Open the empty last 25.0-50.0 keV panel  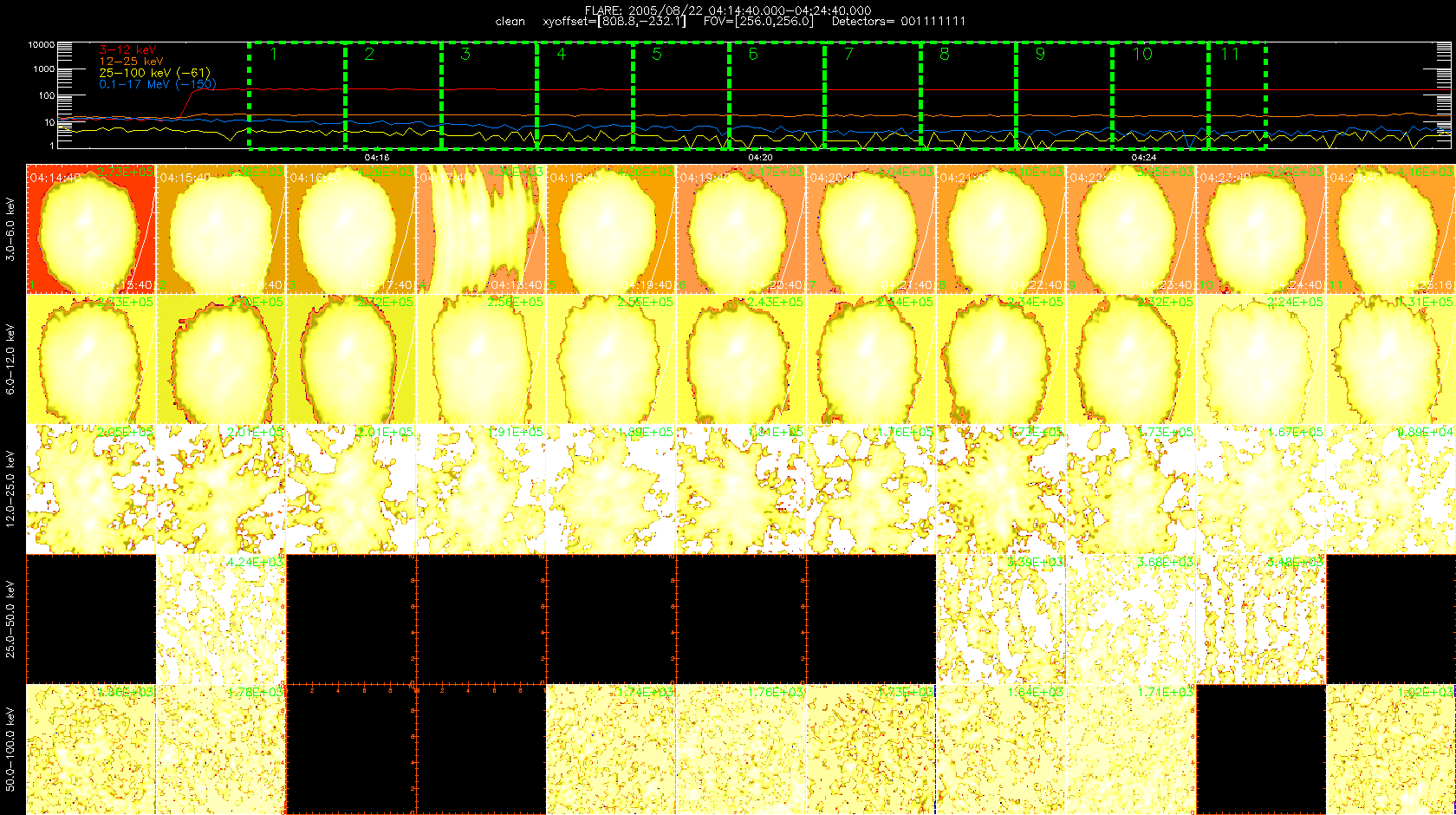pyautogui.click(x=1391, y=619)
